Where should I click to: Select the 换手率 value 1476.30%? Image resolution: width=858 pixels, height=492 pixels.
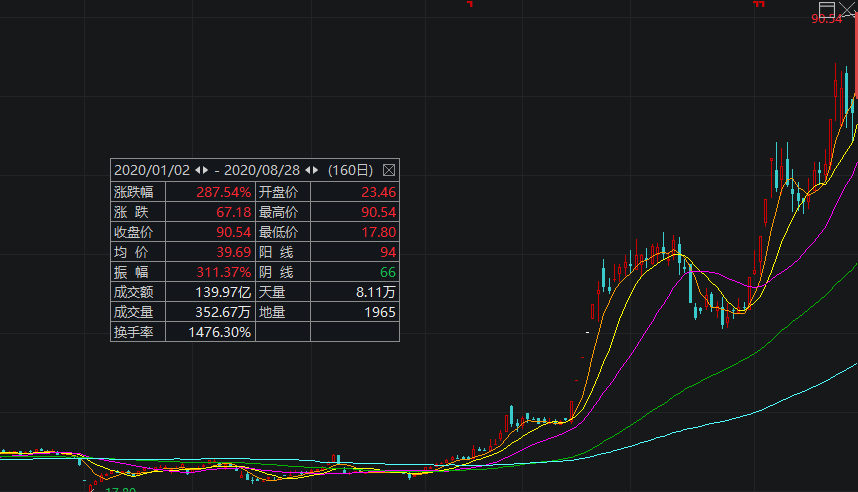click(x=219, y=332)
